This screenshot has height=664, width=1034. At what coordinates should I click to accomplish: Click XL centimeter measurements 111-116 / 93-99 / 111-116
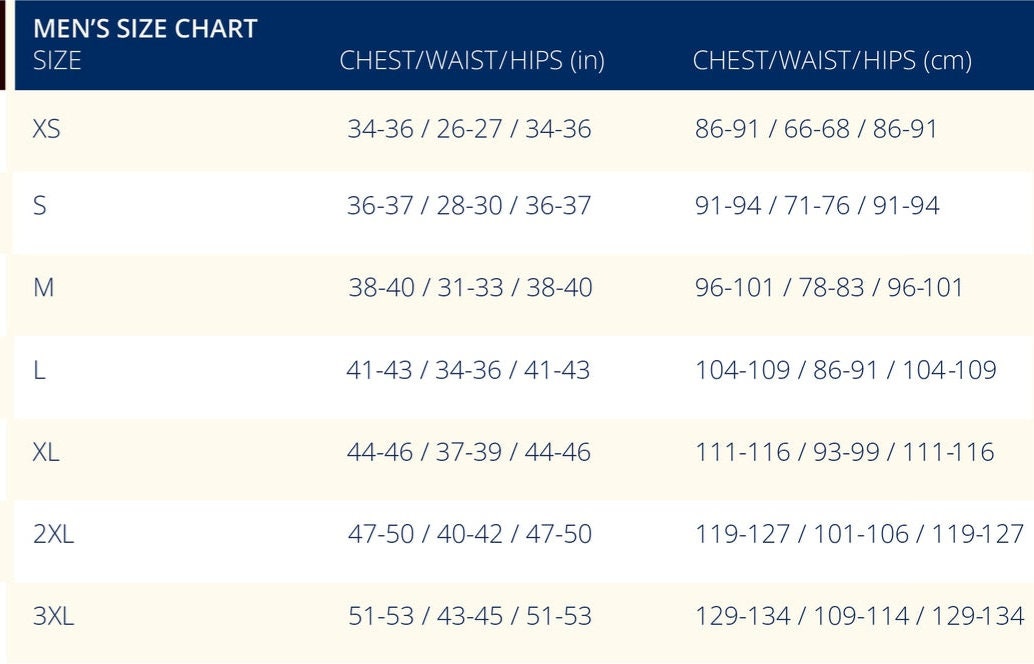click(x=845, y=452)
